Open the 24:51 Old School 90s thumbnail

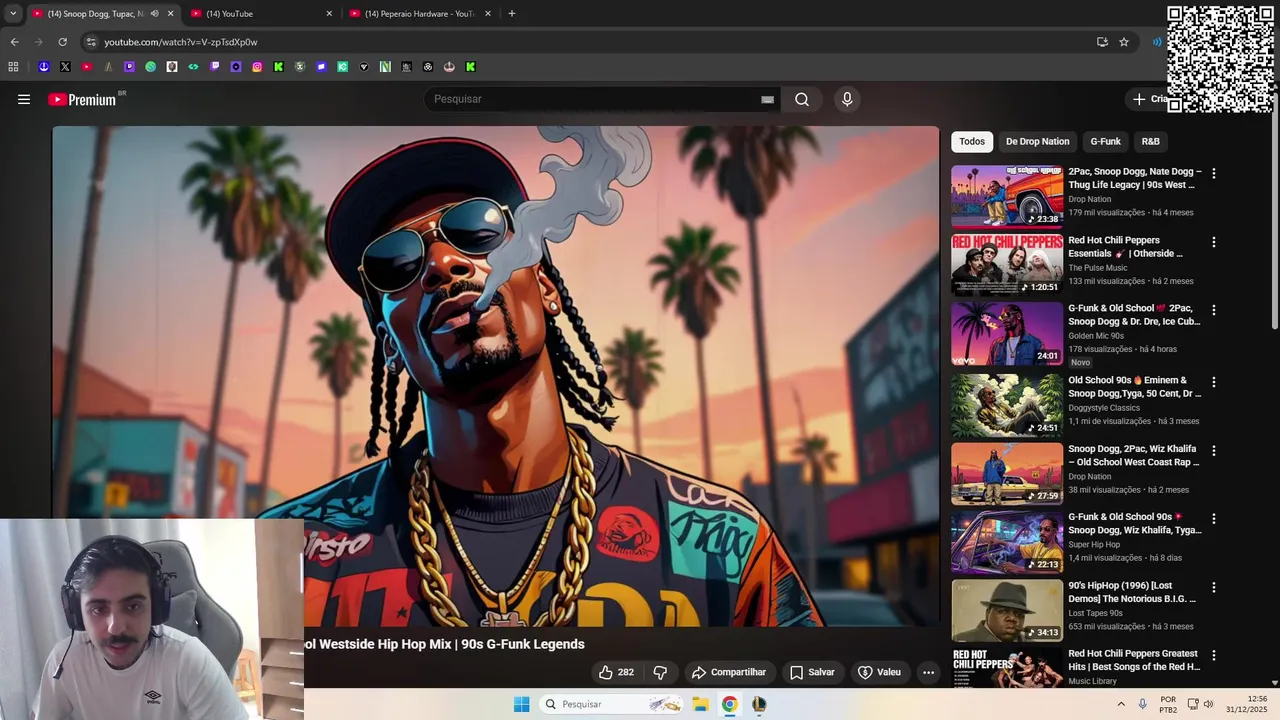coord(1007,405)
